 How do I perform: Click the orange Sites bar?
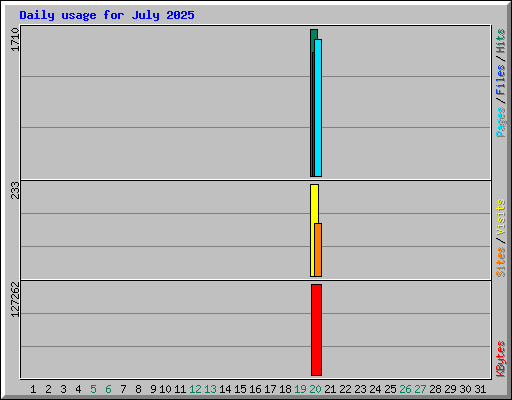tap(318, 250)
